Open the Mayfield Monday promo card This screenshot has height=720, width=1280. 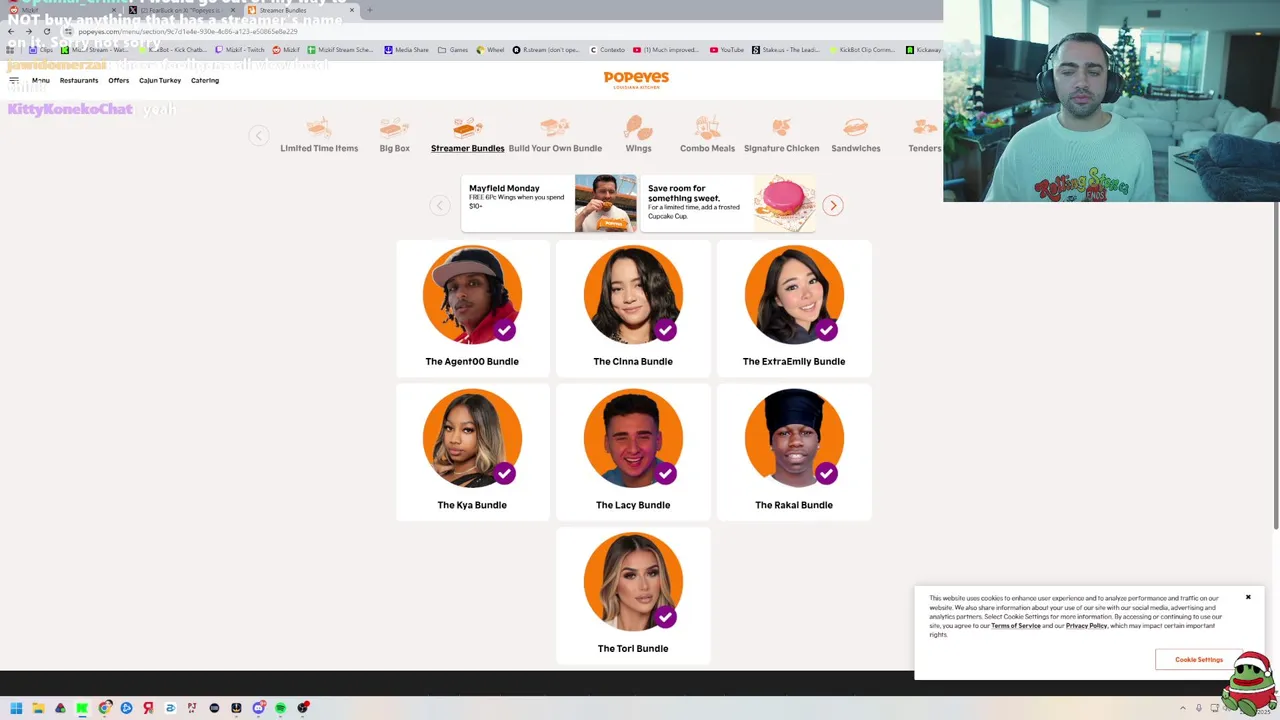coord(549,204)
